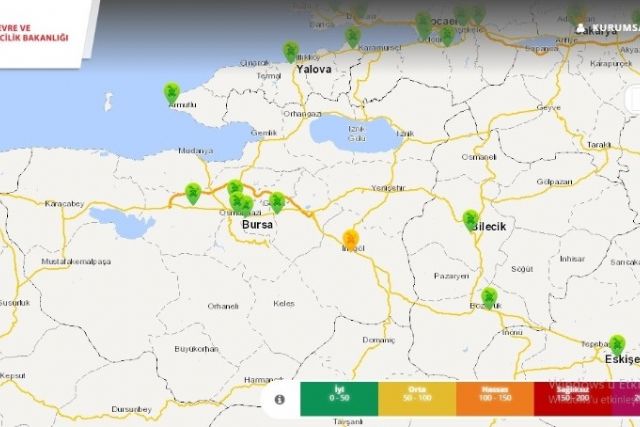The image size is (640, 427).
Task: Click the Domaniç town label
Action: click(x=379, y=340)
